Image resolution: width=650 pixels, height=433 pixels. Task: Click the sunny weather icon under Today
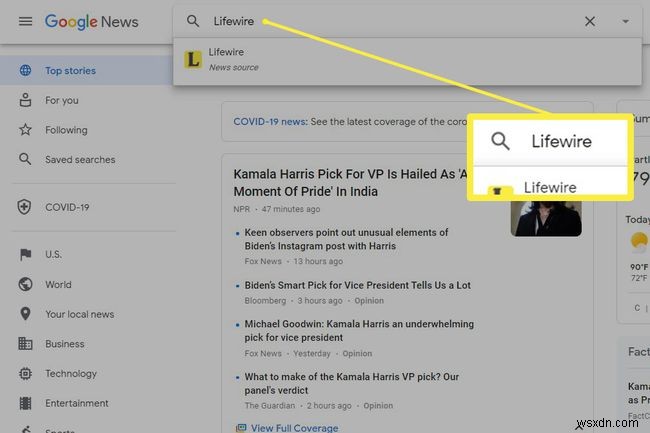[x=639, y=242]
